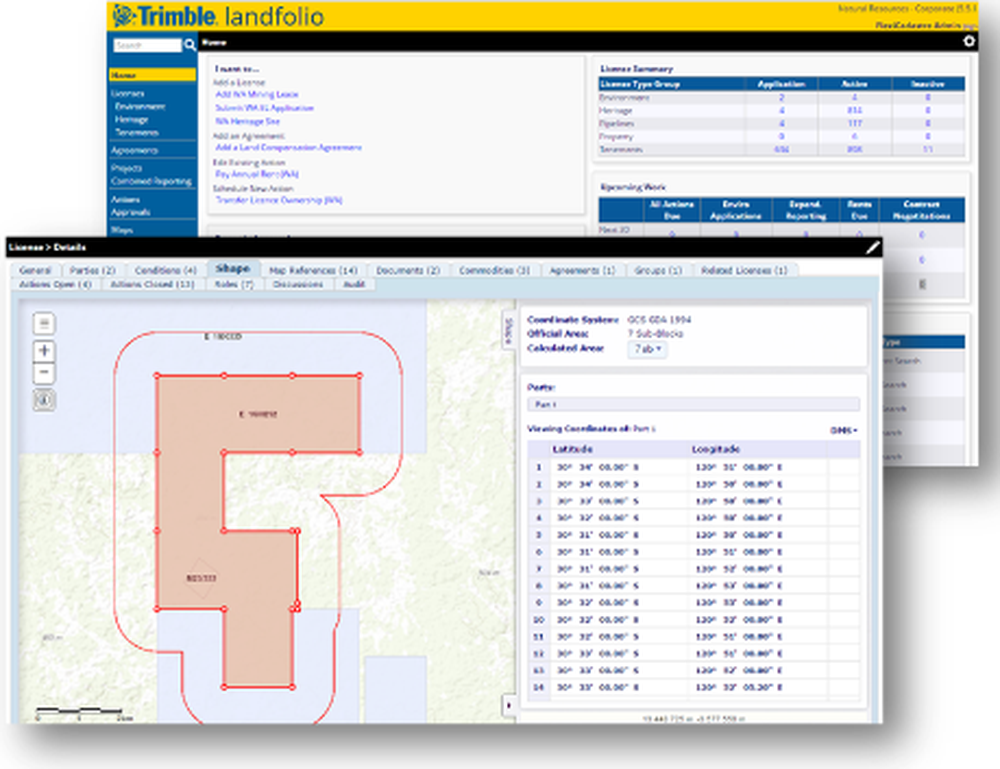Viewport: 1000px width, 769px height.
Task: Open the Commodities tab
Action: tap(495, 270)
